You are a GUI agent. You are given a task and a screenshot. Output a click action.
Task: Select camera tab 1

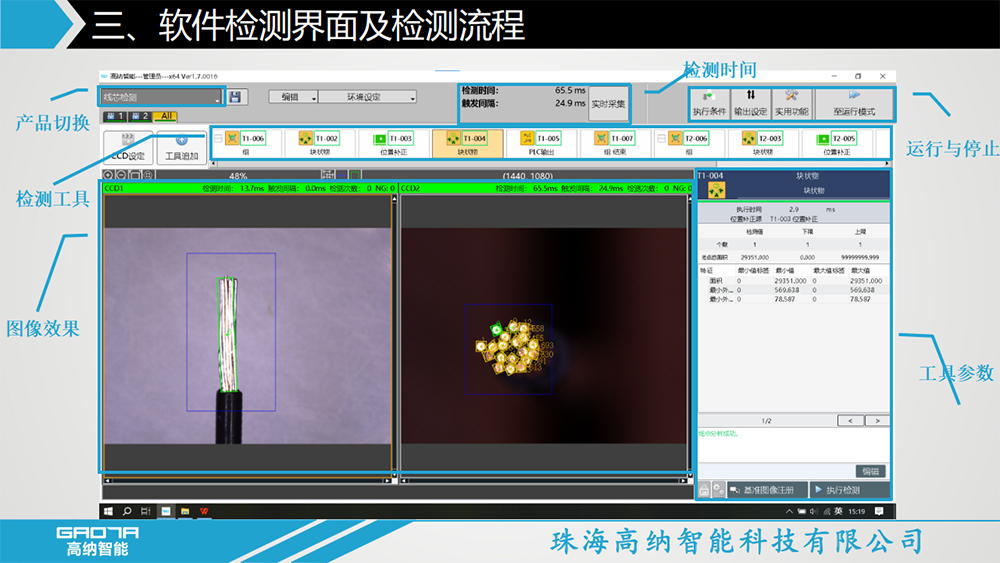point(114,116)
